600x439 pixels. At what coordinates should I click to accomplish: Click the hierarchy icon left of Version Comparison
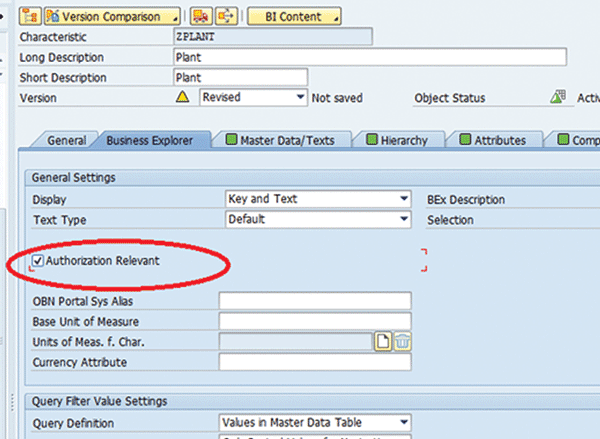tap(30, 16)
